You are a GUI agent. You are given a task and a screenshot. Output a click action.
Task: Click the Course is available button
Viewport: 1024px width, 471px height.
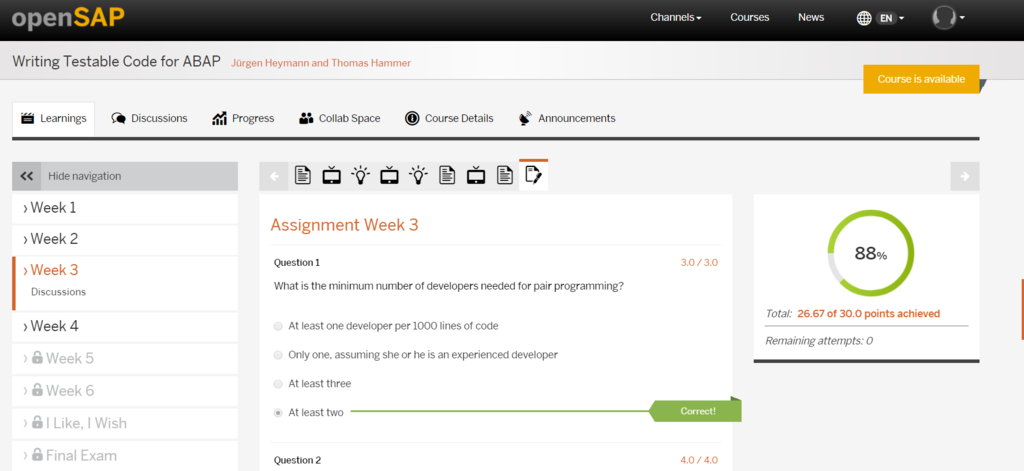tap(921, 79)
